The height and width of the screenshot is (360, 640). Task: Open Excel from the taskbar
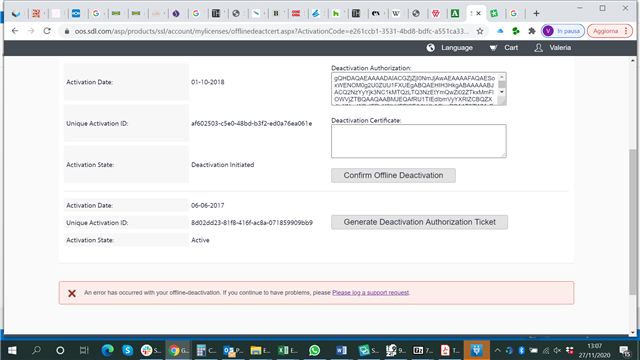point(287,350)
